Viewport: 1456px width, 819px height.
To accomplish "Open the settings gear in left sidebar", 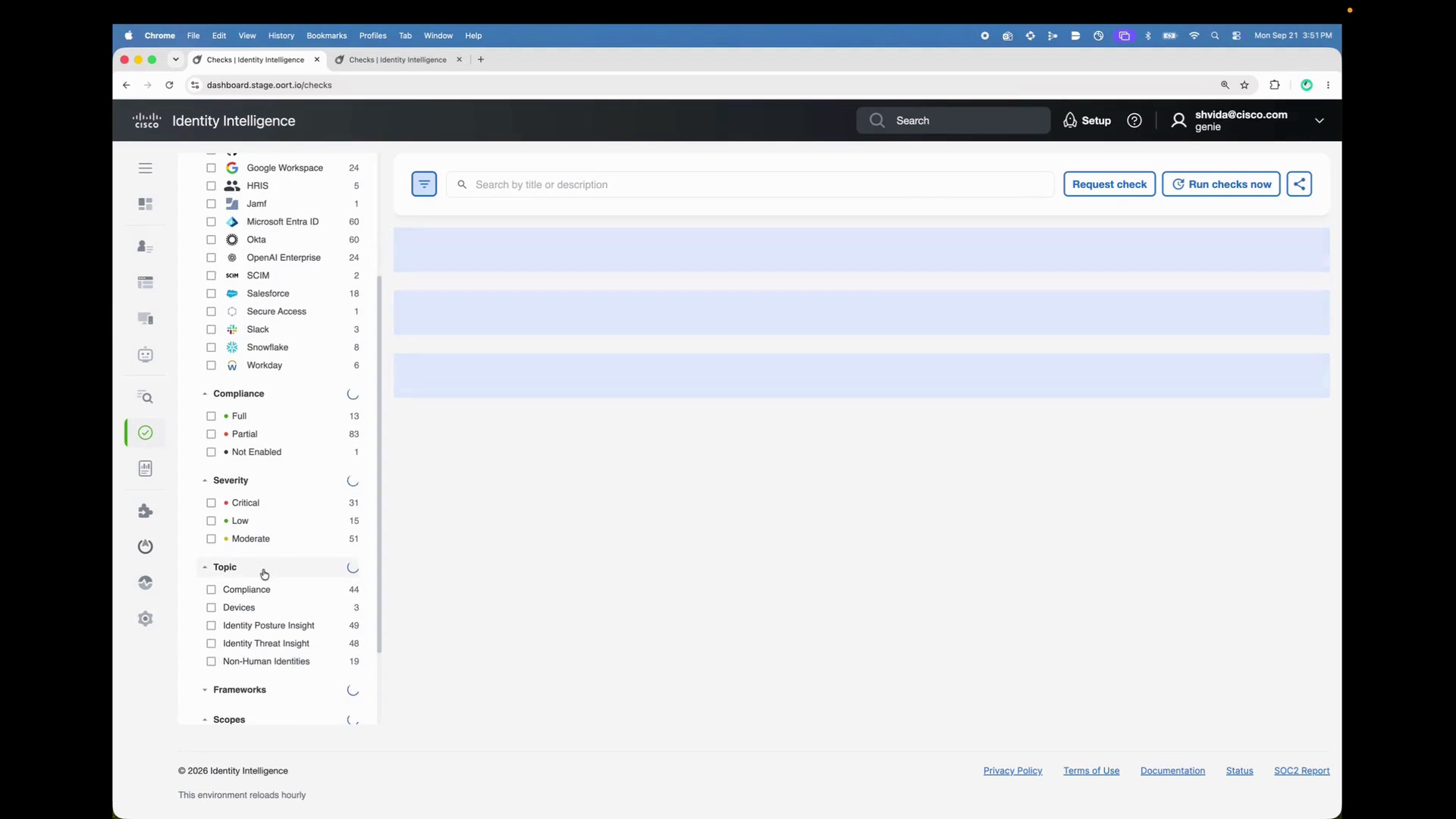I will tap(146, 619).
